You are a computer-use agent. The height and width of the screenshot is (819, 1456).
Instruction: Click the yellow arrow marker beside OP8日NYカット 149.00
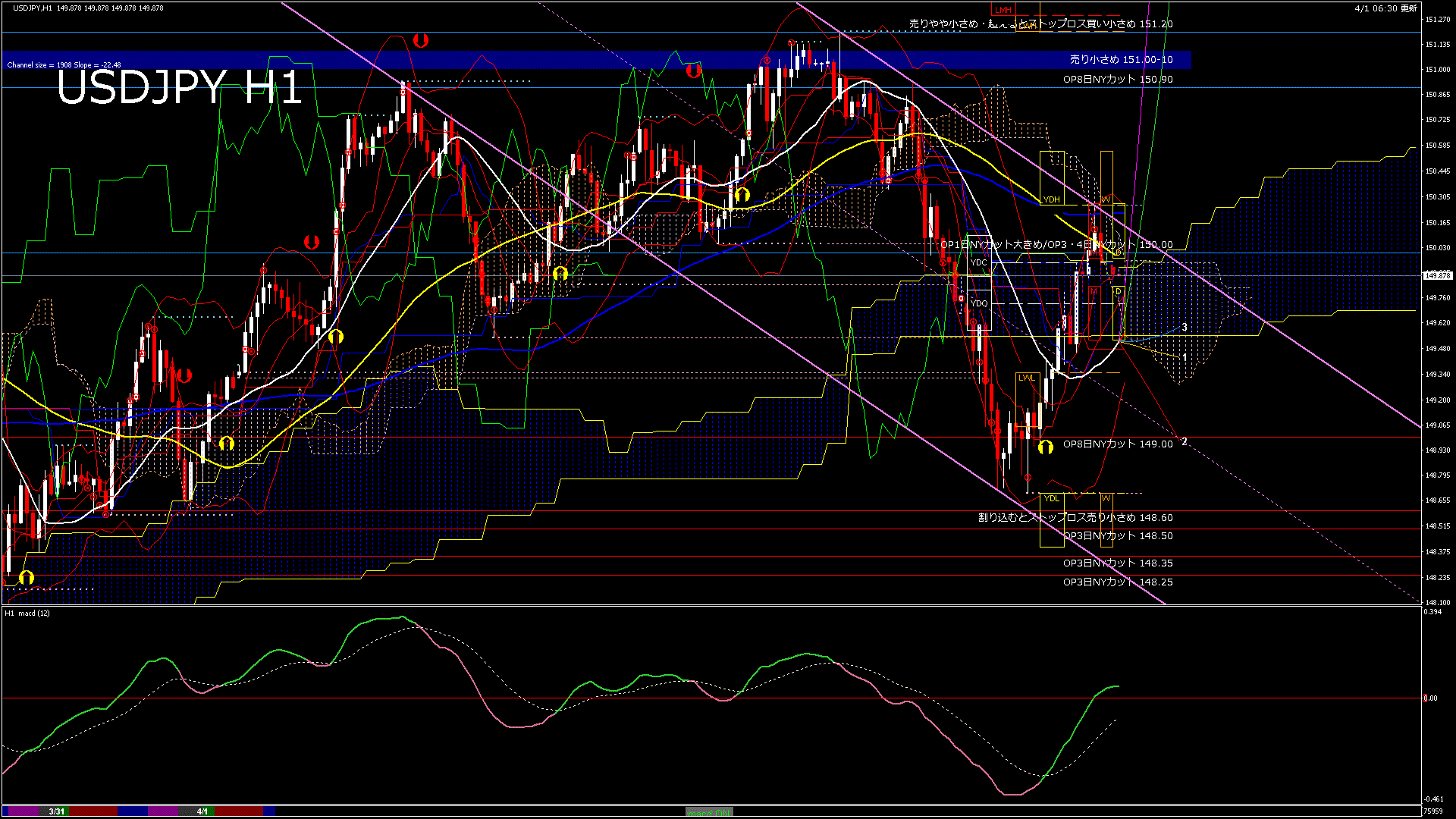(x=1046, y=447)
